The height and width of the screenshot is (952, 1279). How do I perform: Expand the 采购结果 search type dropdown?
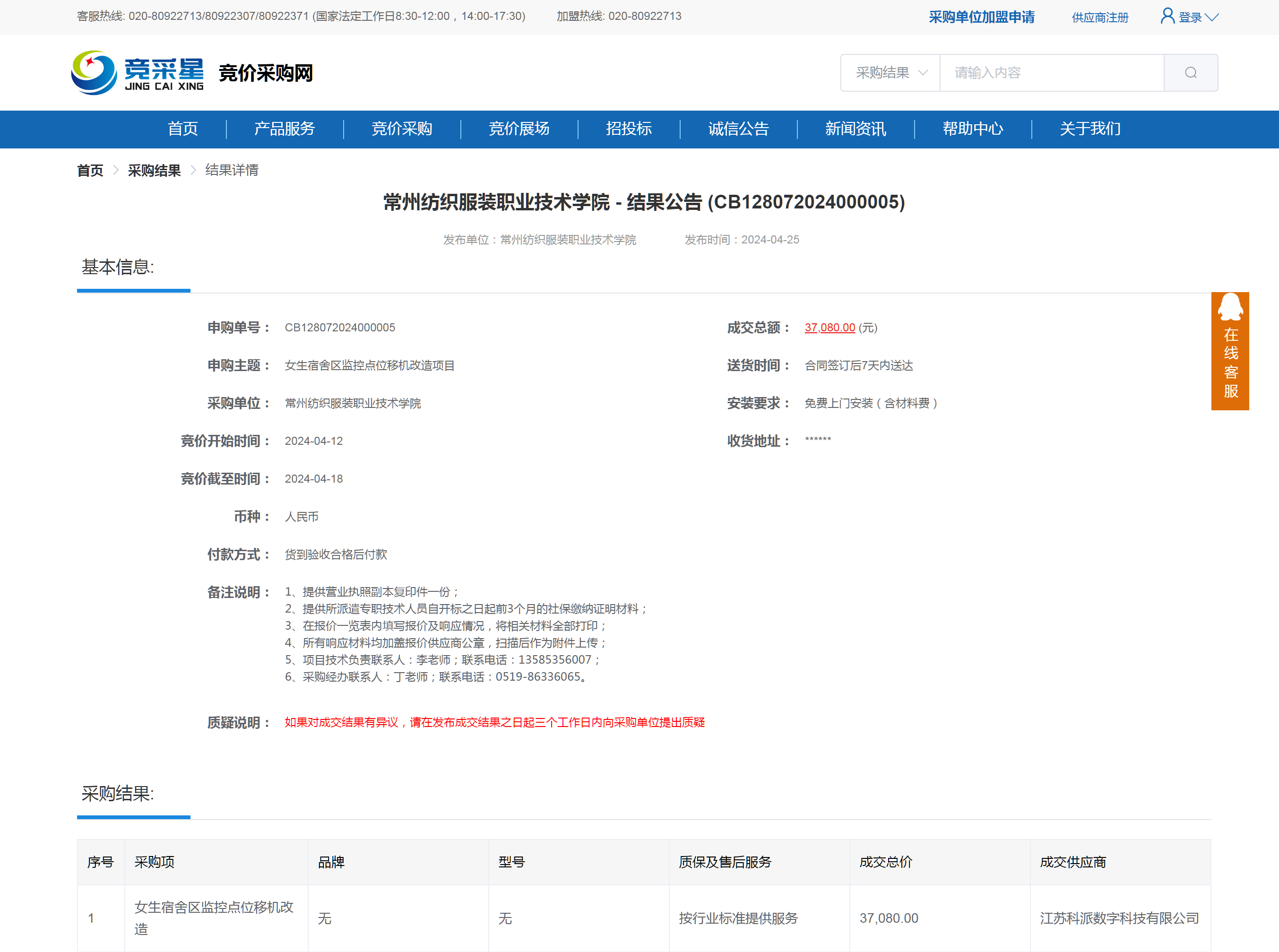pyautogui.click(x=890, y=73)
